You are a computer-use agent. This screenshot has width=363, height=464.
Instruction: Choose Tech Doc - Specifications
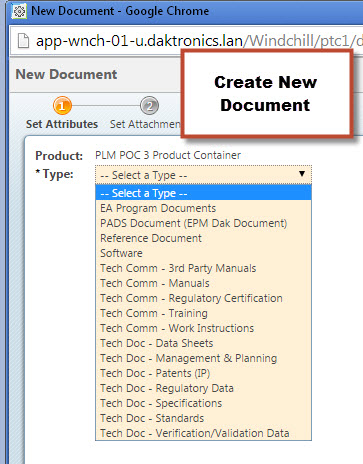click(203, 403)
